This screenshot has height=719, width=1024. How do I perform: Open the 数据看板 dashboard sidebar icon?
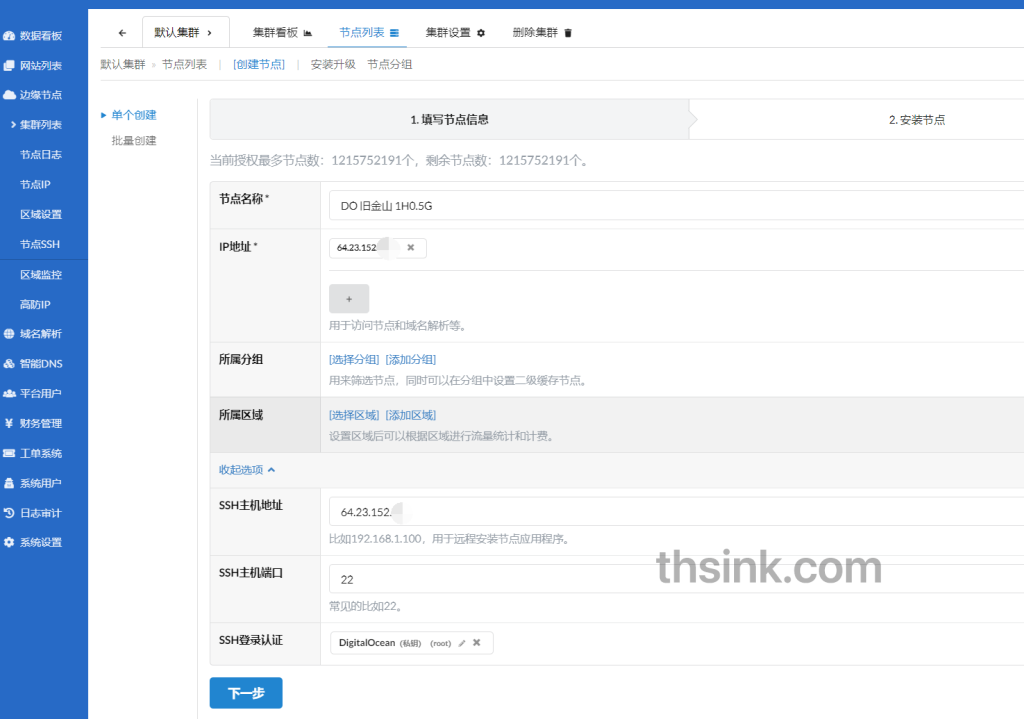click(x=10, y=36)
